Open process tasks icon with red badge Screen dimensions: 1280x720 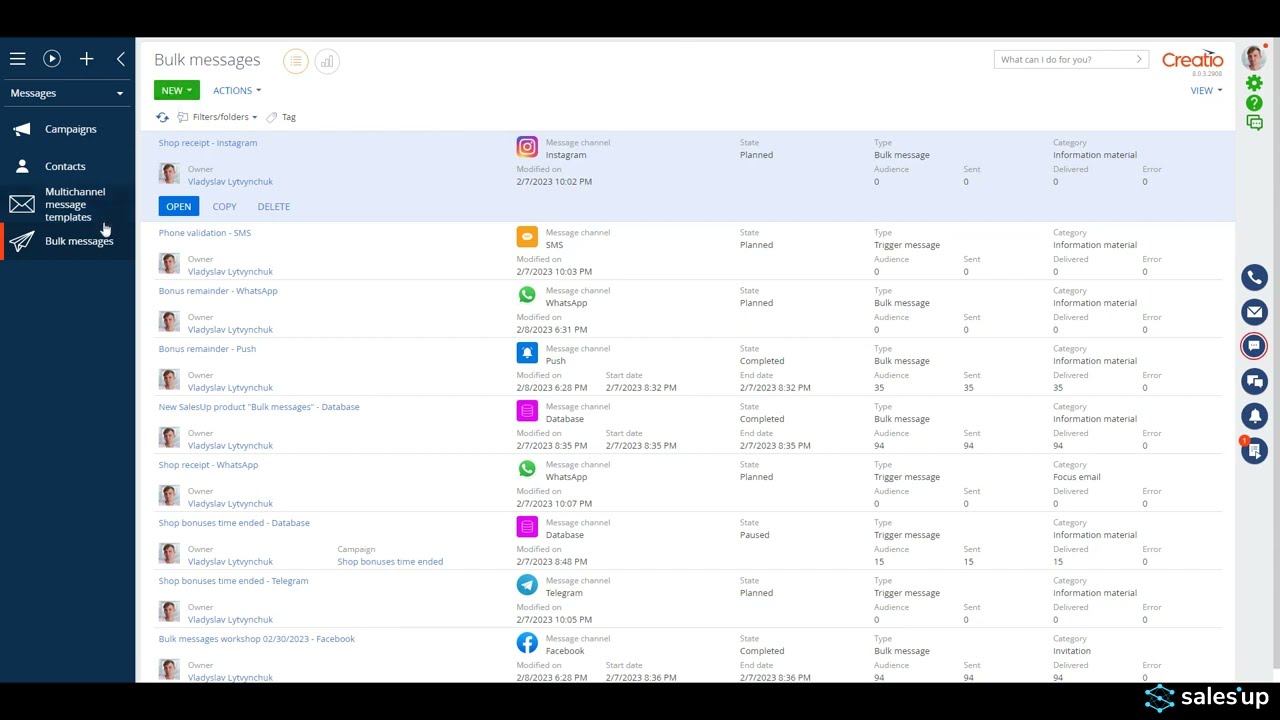1254,450
